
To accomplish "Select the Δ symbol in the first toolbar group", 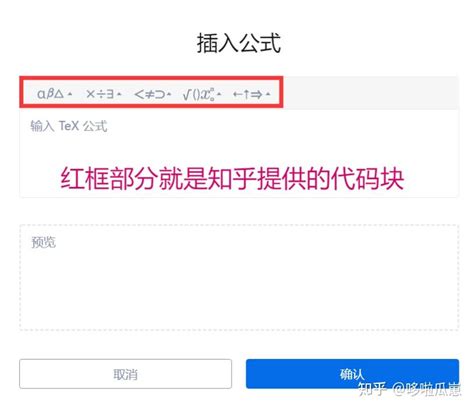I will pyautogui.click(x=59, y=94).
